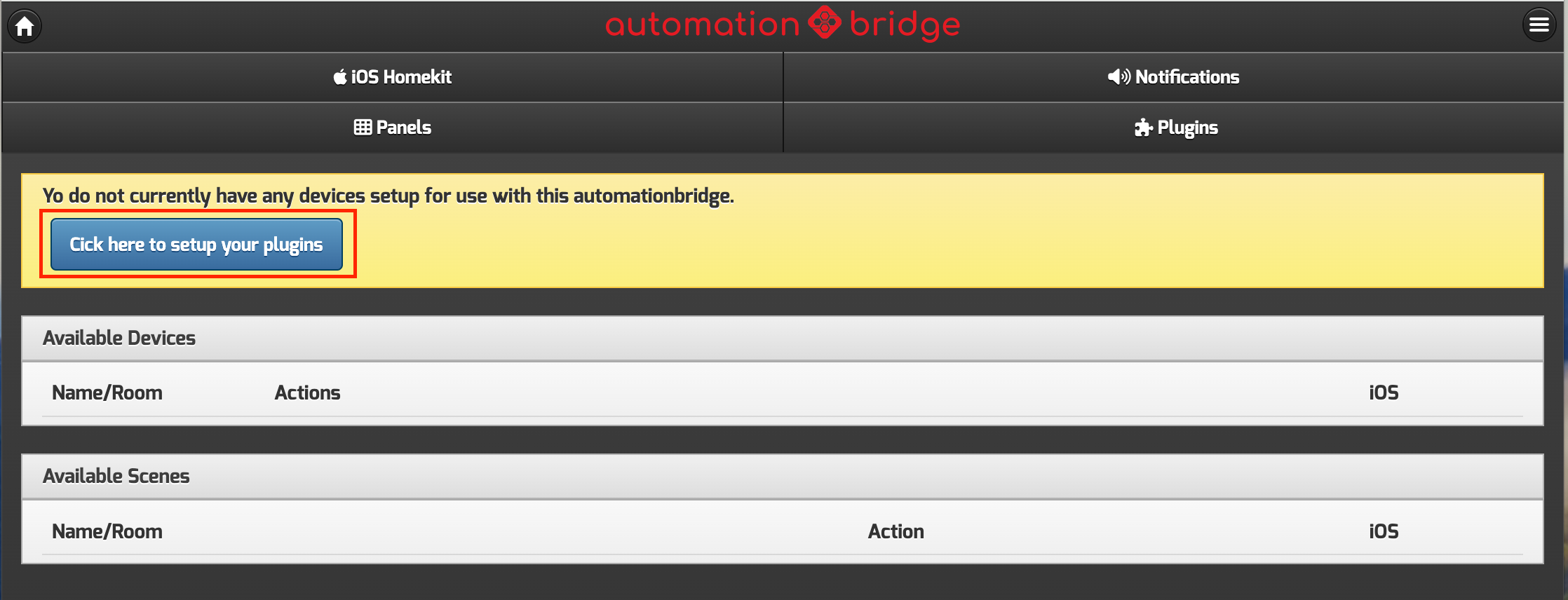Click the speaker icon beside Notifications

(x=1118, y=77)
